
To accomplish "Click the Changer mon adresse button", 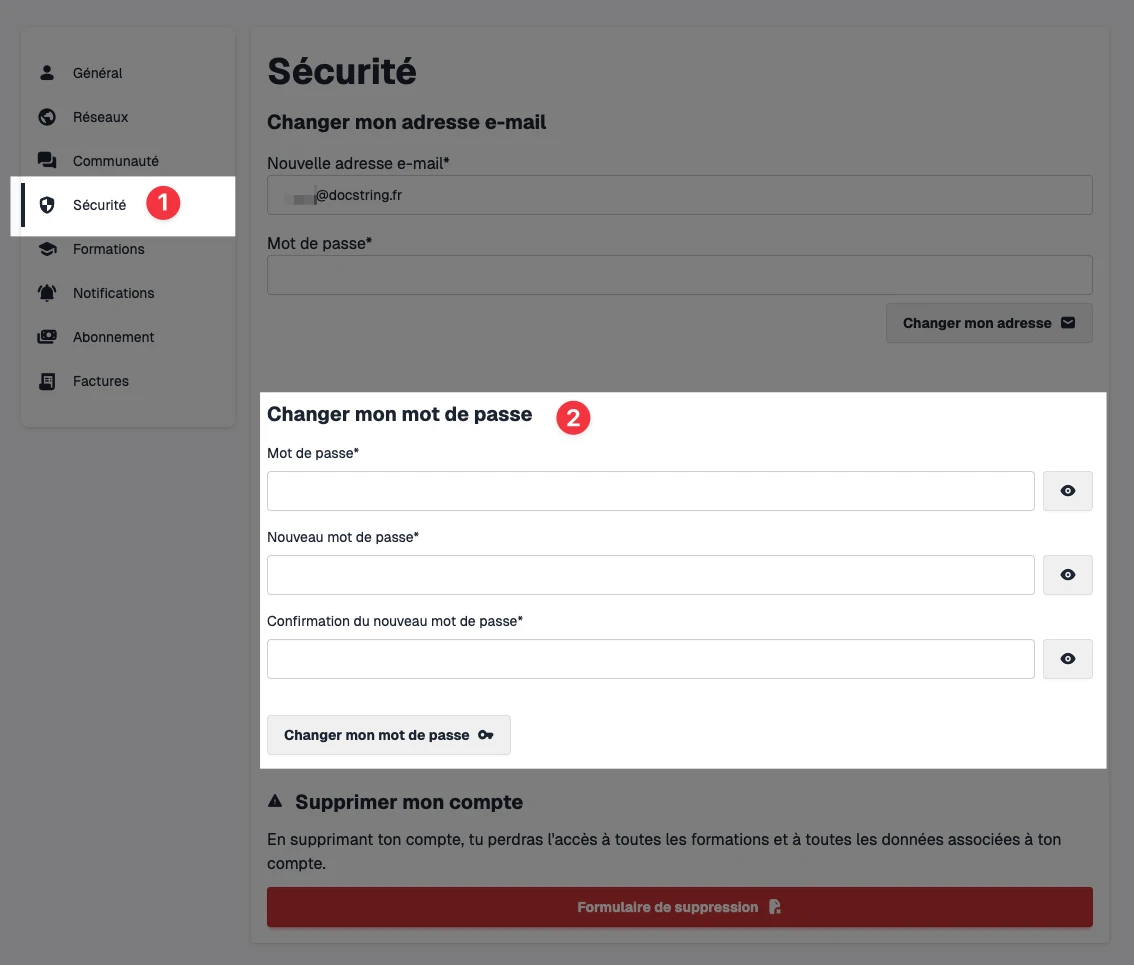I will (x=988, y=323).
